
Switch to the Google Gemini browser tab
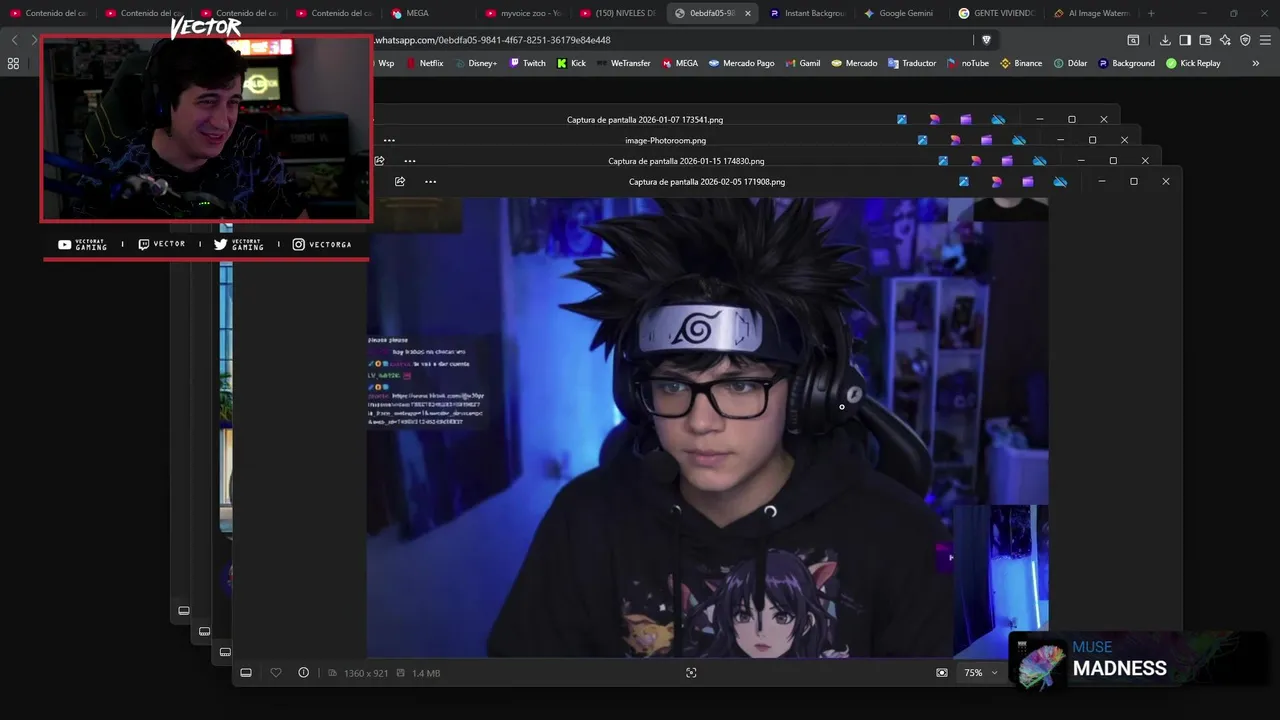point(902,13)
